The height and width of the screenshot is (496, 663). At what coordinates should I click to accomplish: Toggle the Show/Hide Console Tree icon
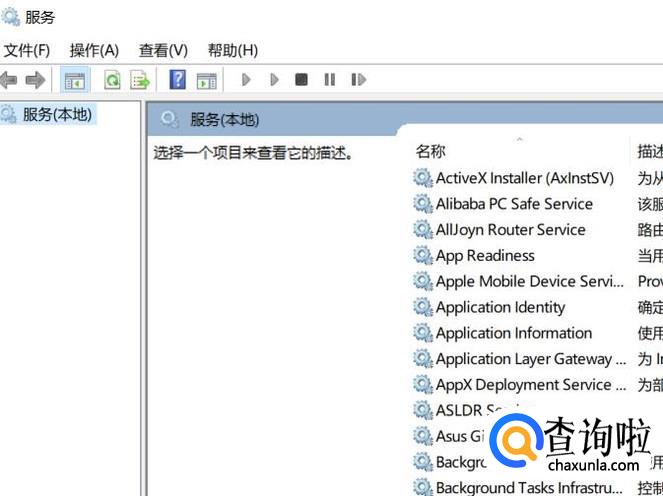coord(75,79)
